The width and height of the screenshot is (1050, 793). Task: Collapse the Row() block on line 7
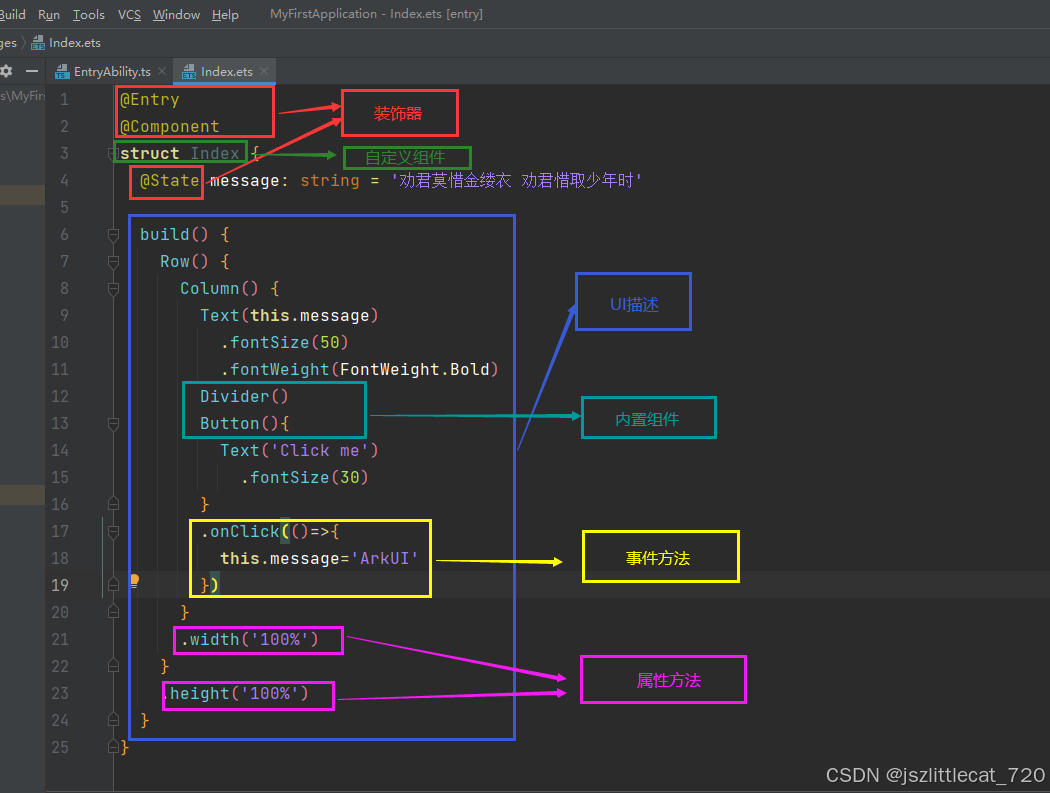pos(113,262)
